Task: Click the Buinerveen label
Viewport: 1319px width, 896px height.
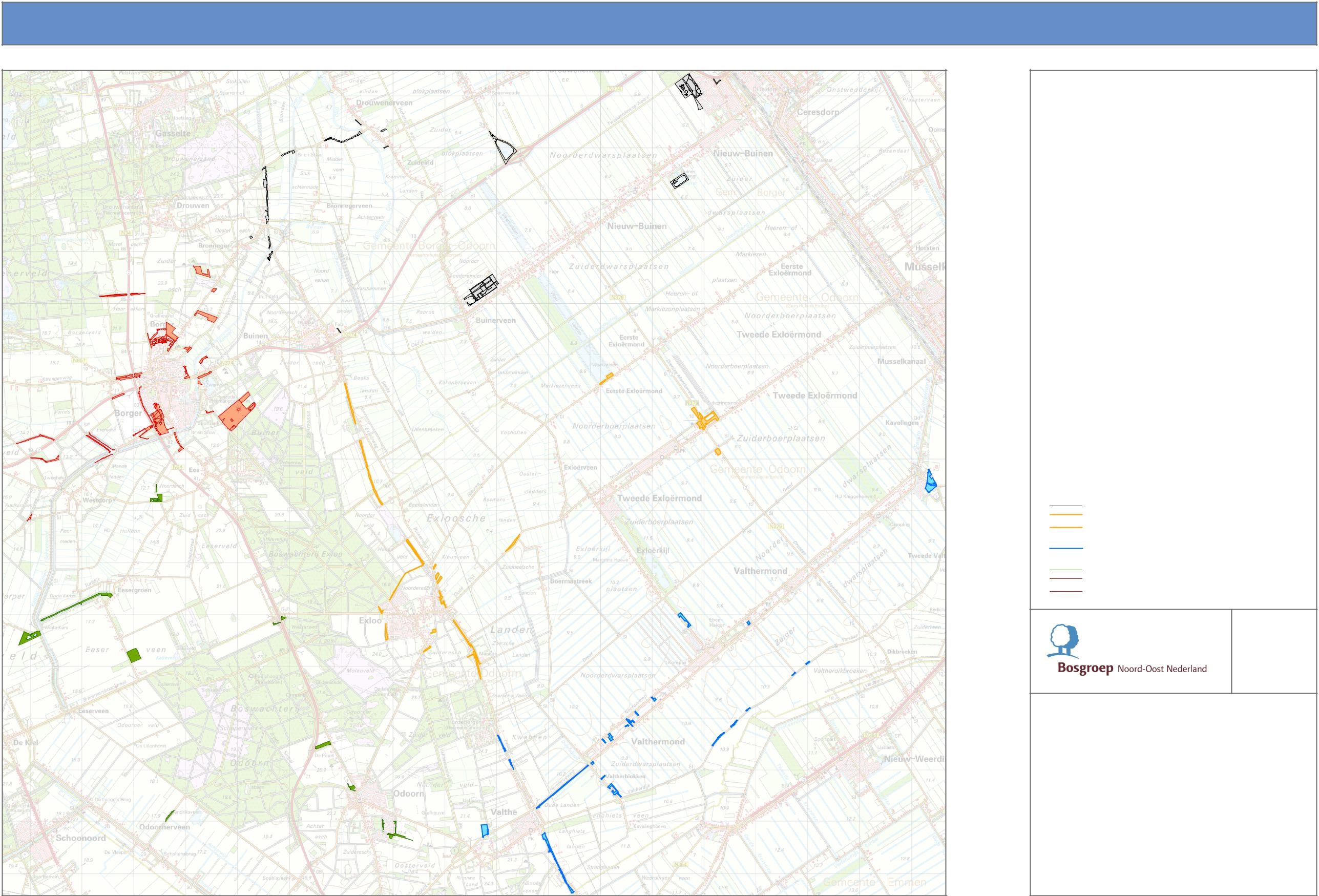Action: pos(495,320)
